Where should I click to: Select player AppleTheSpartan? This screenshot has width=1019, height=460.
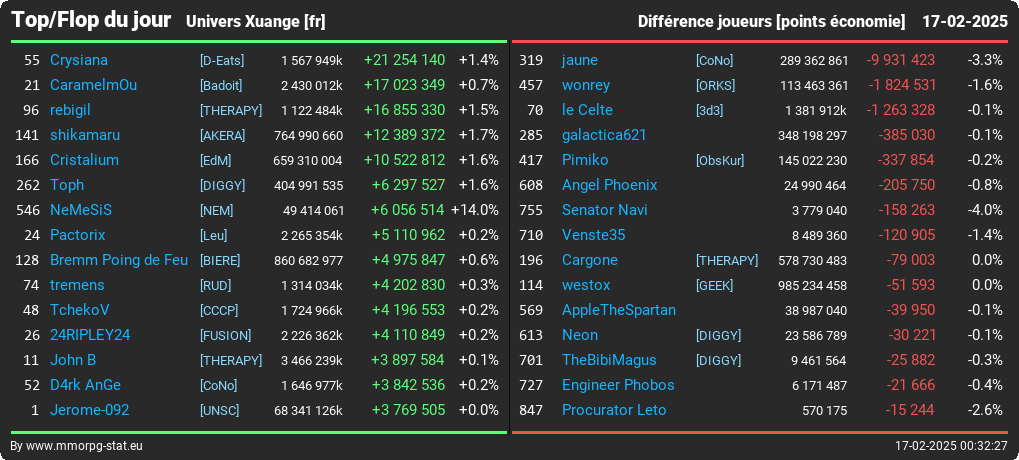point(619,310)
